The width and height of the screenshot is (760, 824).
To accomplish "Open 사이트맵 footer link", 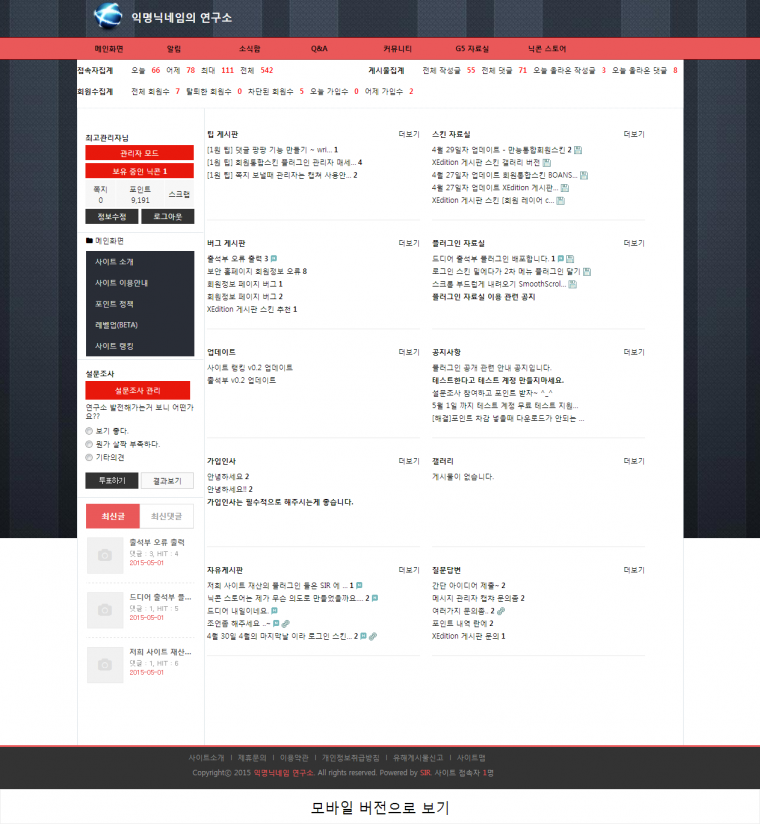I will point(471,758).
